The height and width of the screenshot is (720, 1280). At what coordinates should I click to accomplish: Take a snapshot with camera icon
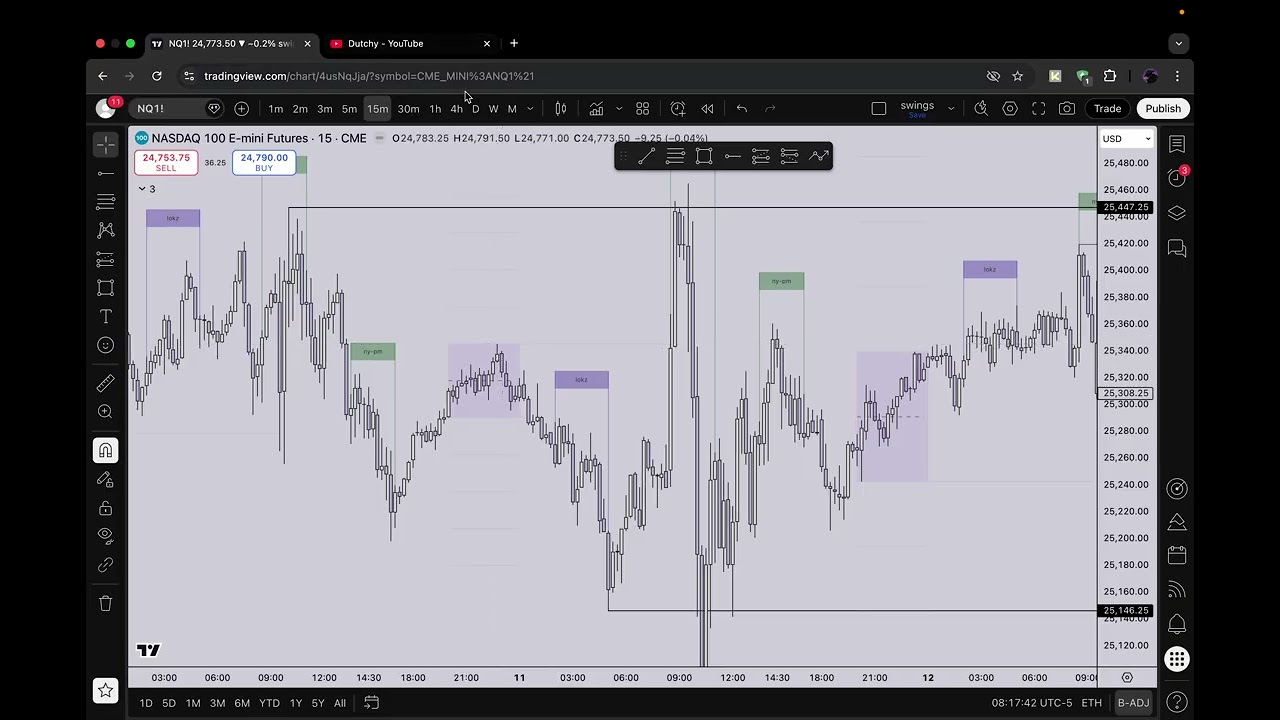click(x=1067, y=108)
